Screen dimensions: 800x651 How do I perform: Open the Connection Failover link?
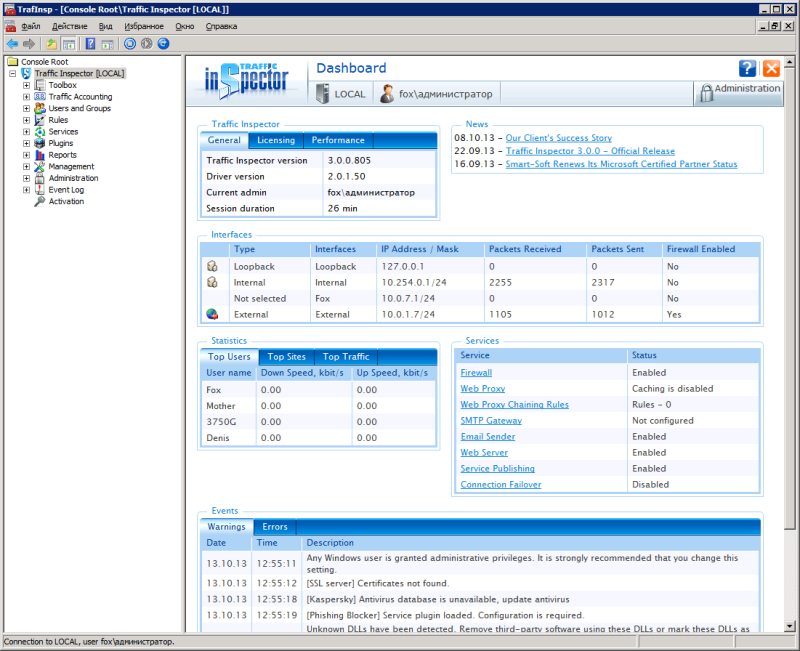pos(501,485)
